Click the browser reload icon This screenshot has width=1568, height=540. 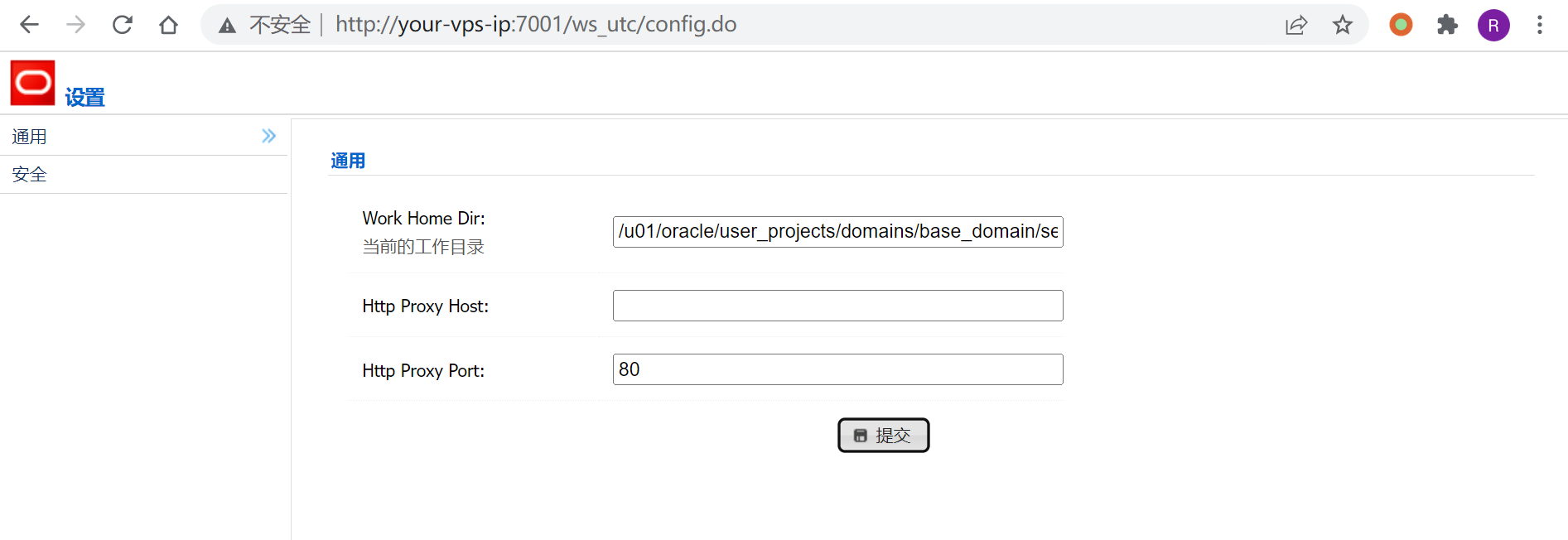click(x=122, y=25)
